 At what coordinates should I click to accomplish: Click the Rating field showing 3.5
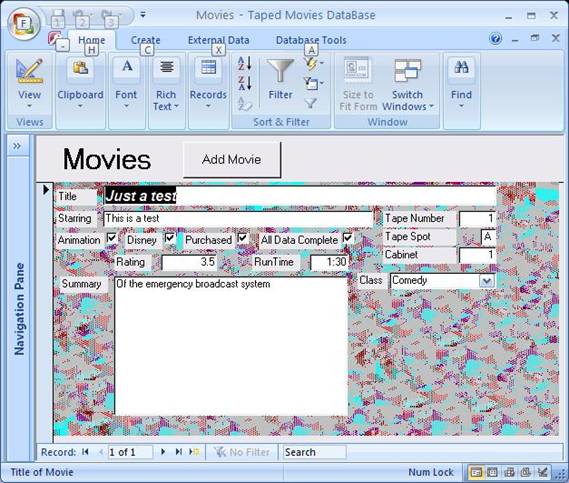pyautogui.click(x=189, y=262)
